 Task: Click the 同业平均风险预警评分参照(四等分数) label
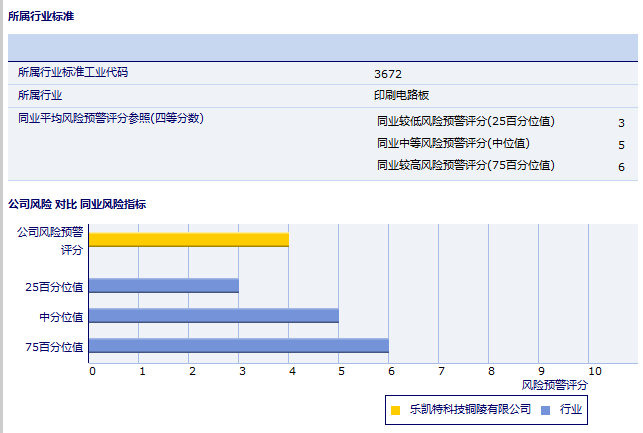[110, 118]
